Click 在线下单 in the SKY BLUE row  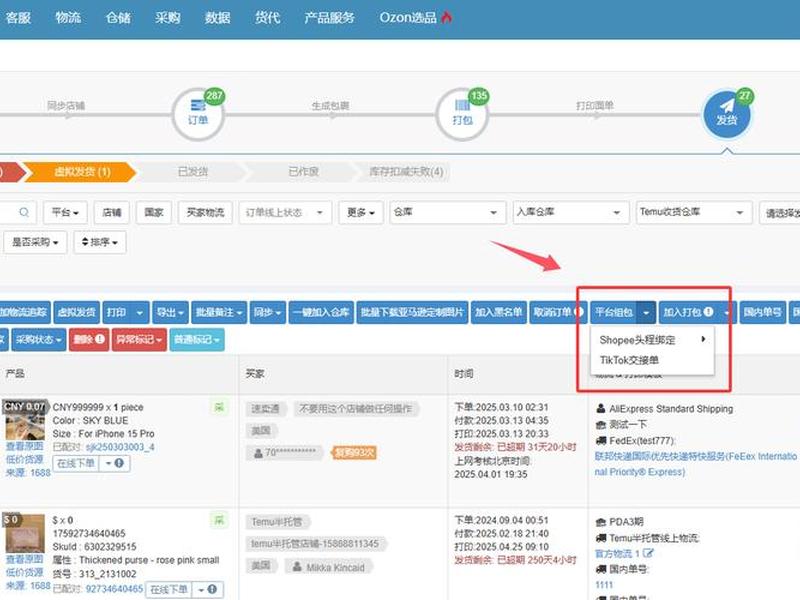(76, 463)
